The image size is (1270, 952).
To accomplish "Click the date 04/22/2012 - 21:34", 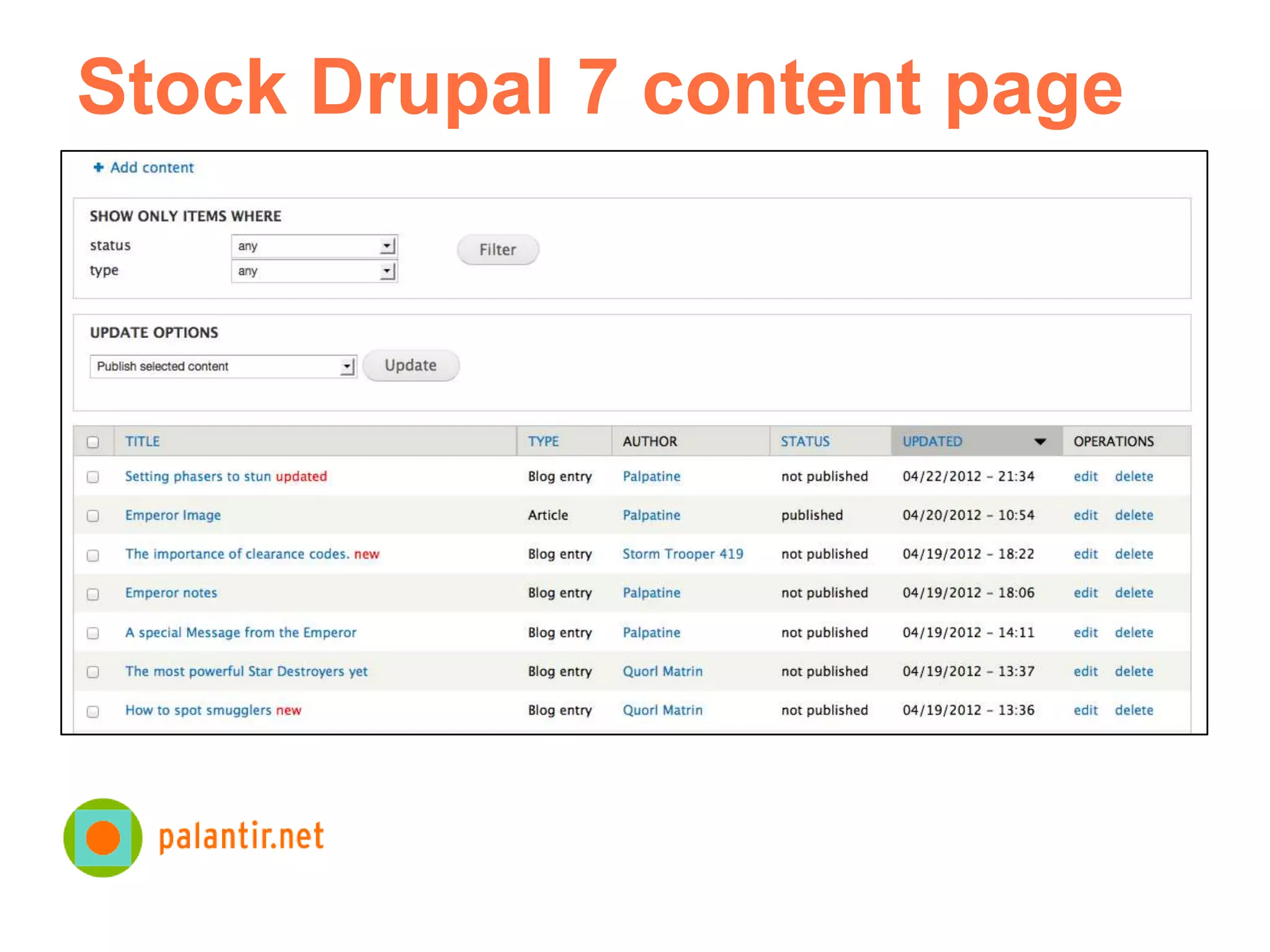I will point(968,476).
